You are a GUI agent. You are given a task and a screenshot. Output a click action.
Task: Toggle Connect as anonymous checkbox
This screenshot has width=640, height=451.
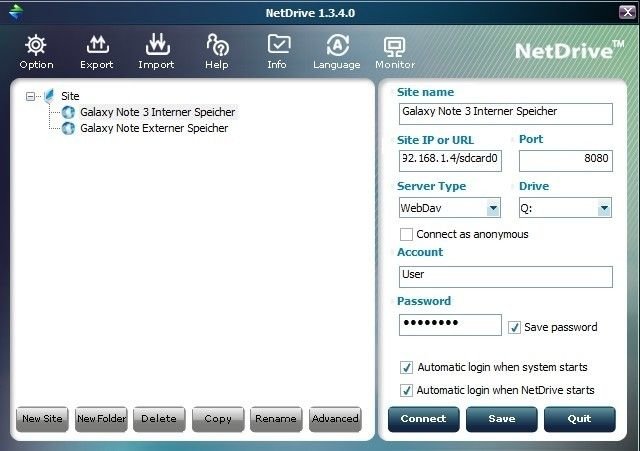(x=406, y=235)
